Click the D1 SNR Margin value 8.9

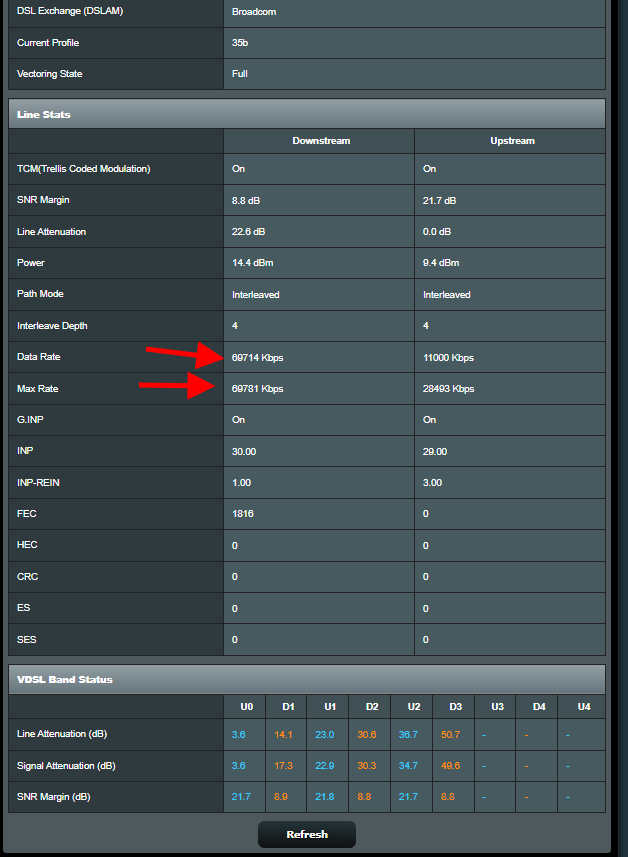281,797
